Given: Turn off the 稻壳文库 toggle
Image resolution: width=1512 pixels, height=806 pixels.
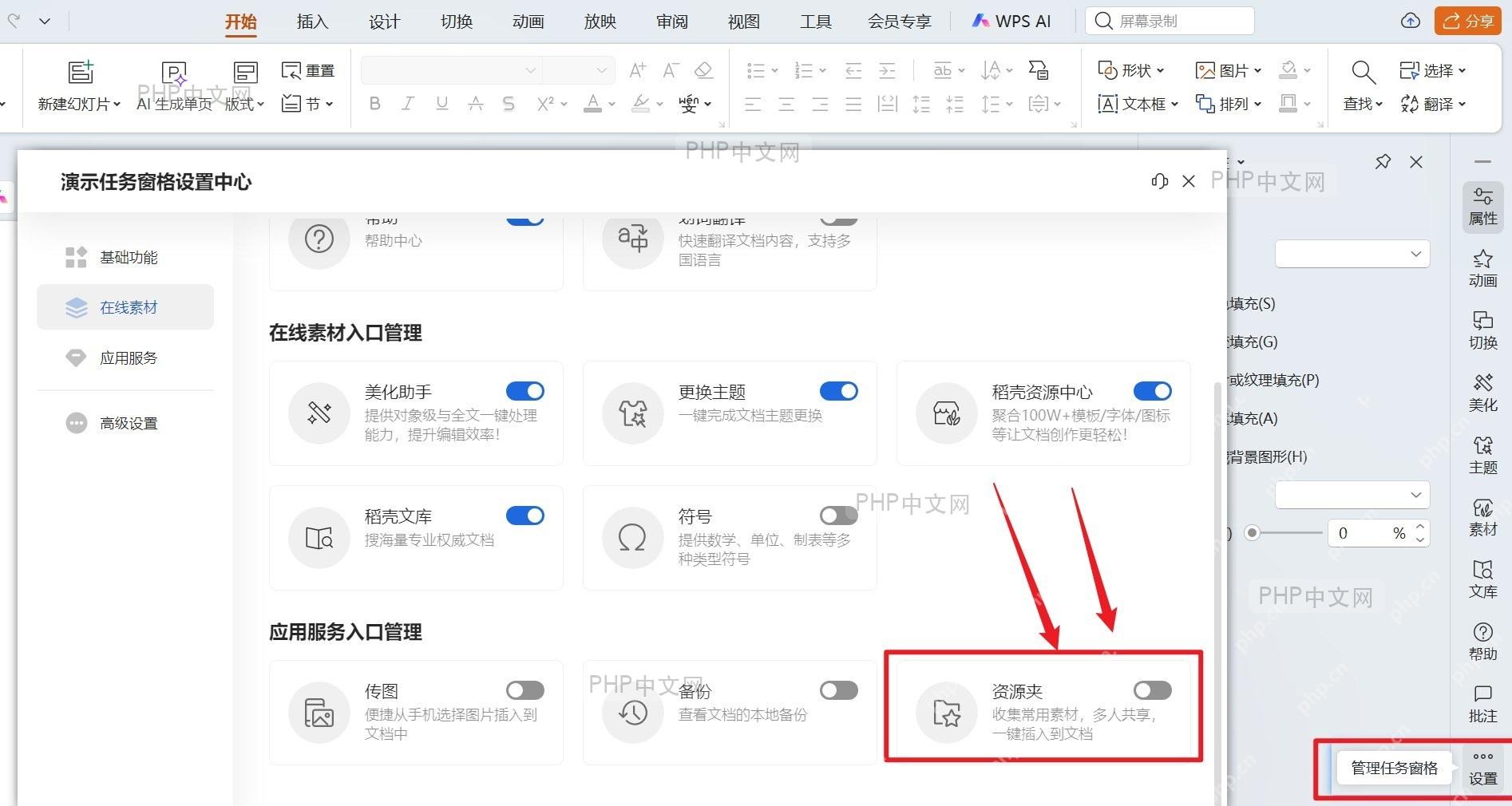Looking at the screenshot, I should click(525, 516).
